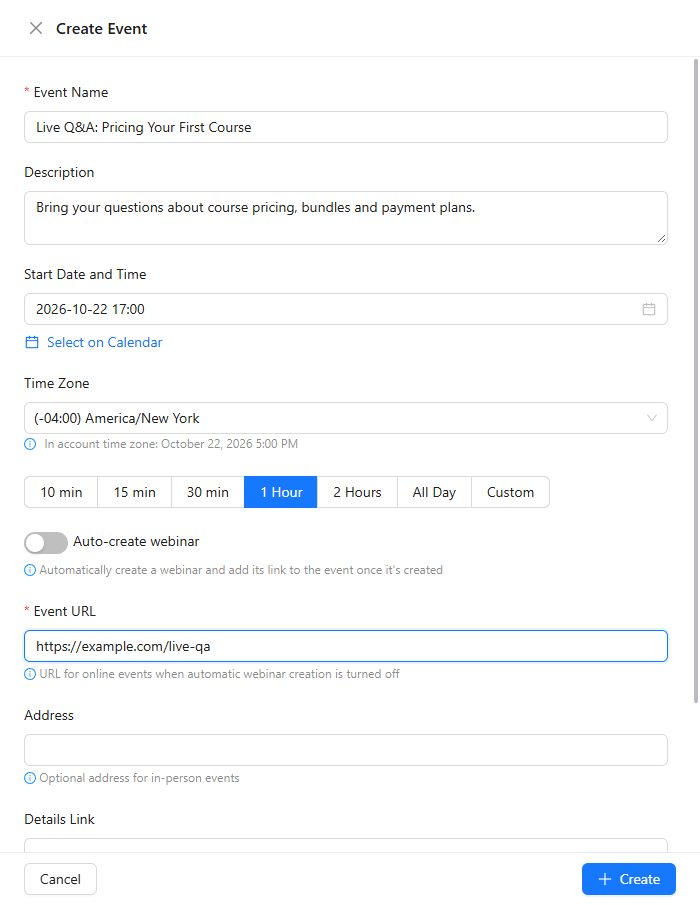Select the 15 min duration
This screenshot has width=700, height=905.
coord(134,492)
